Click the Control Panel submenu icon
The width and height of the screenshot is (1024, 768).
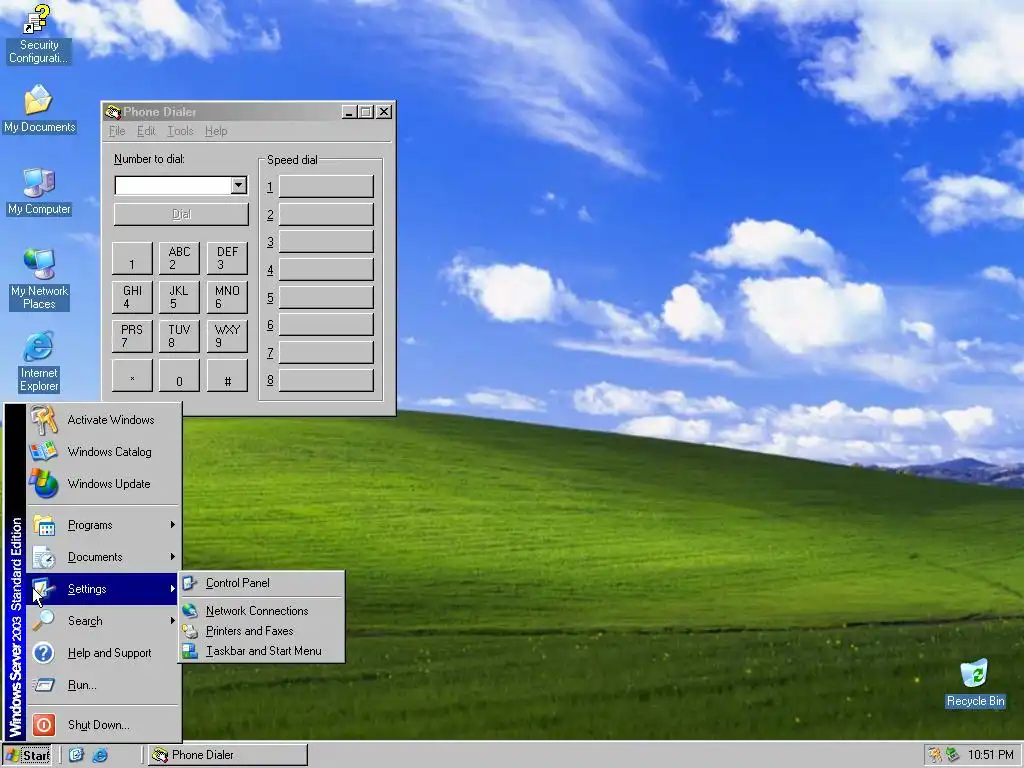click(x=190, y=583)
